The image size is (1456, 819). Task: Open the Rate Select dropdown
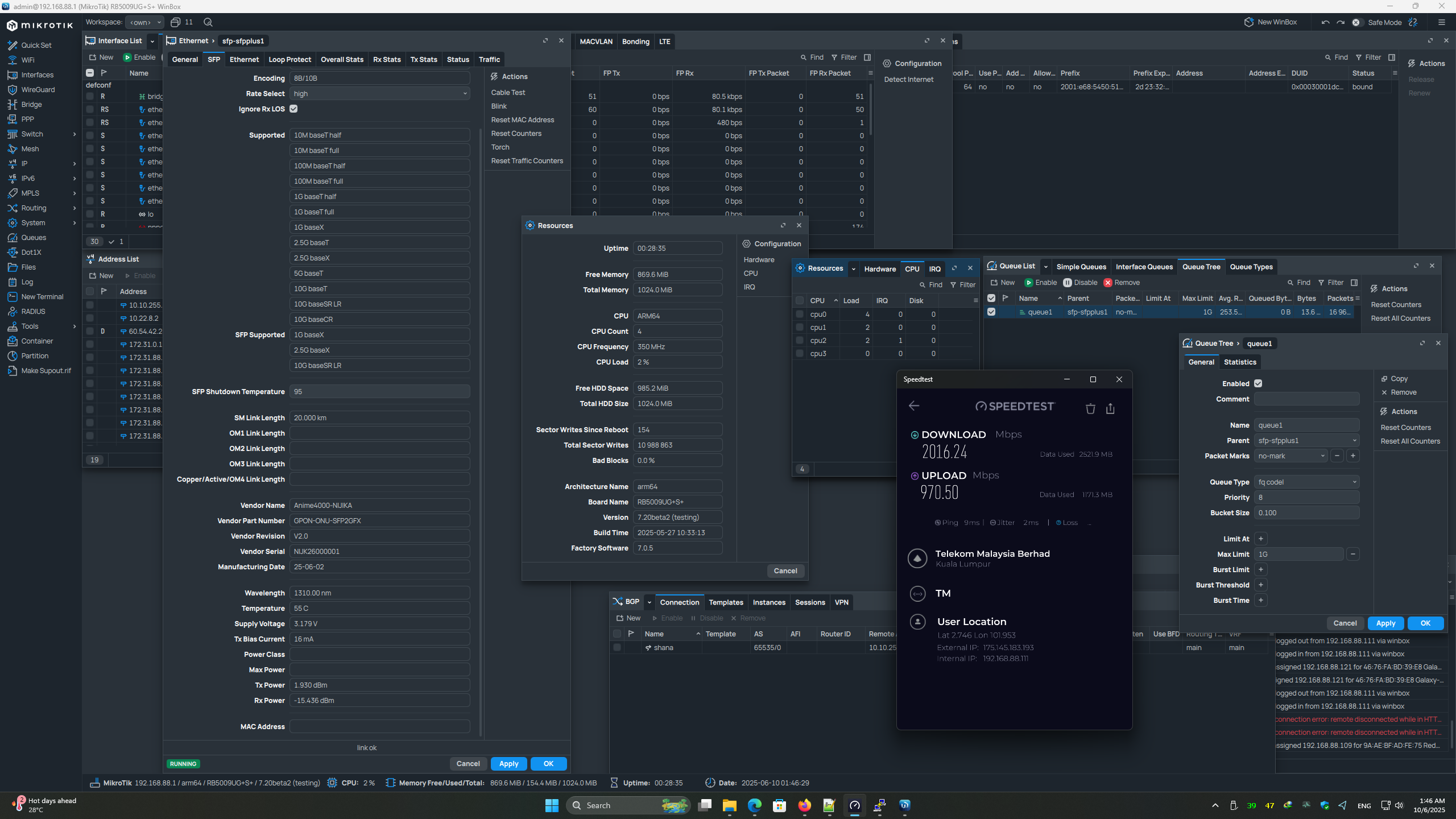[380, 94]
